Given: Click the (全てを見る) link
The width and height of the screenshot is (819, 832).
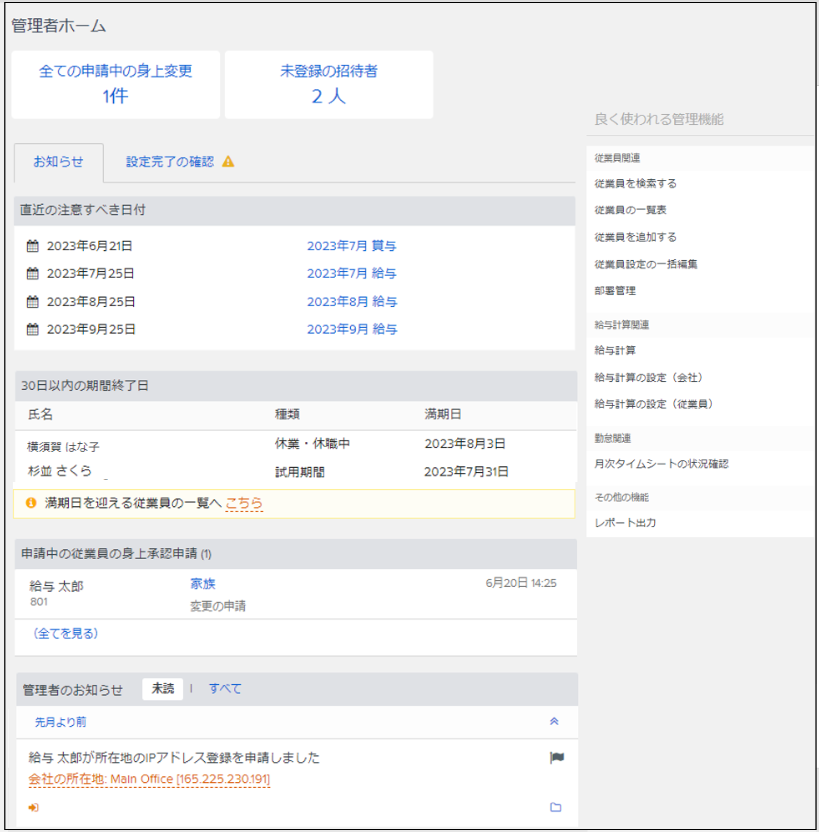Looking at the screenshot, I should (66, 633).
